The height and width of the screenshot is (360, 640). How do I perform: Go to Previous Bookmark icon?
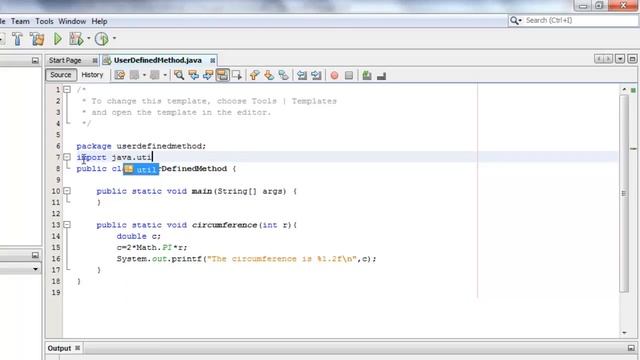coord(254,75)
